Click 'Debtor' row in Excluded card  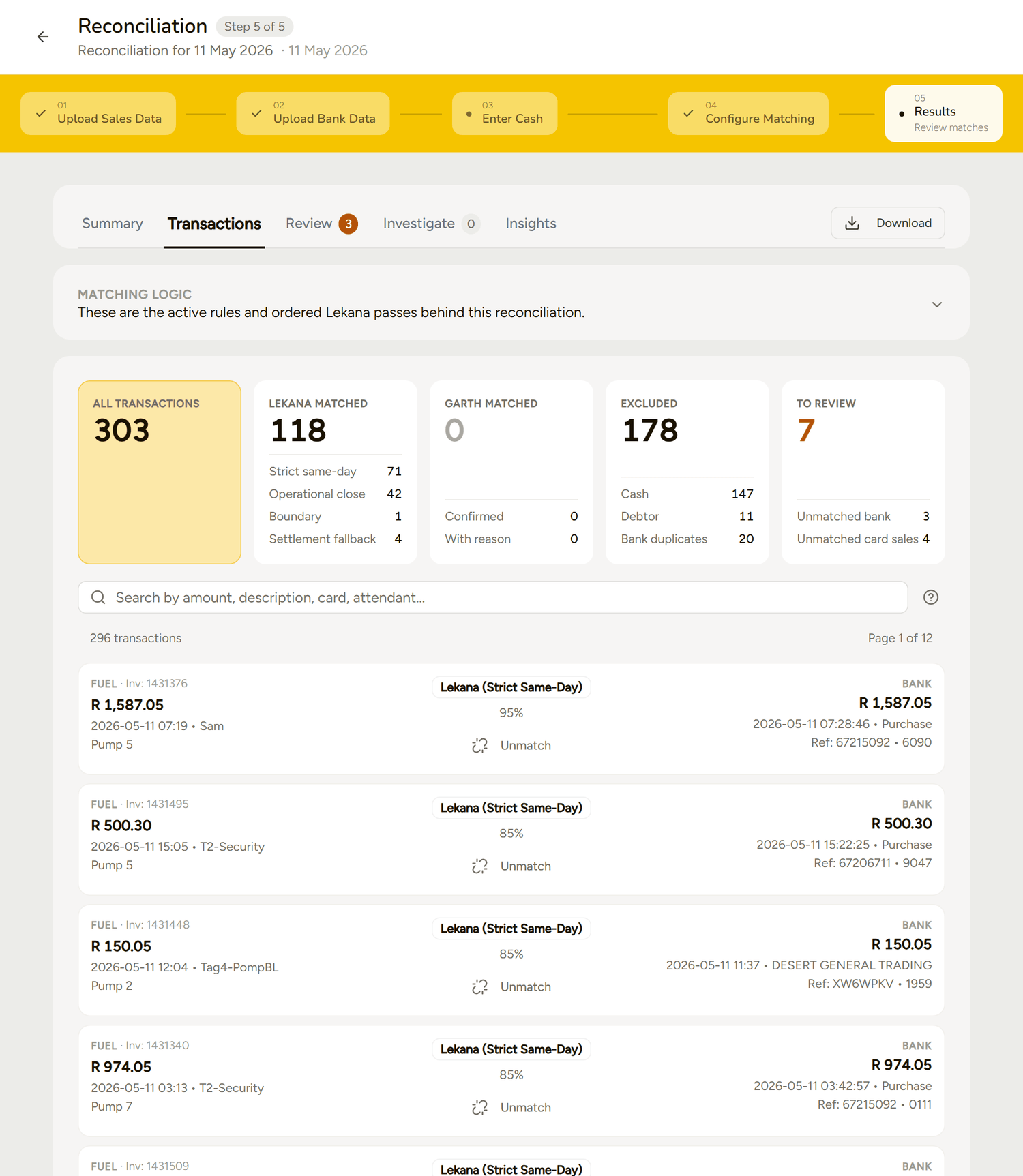tap(687, 517)
